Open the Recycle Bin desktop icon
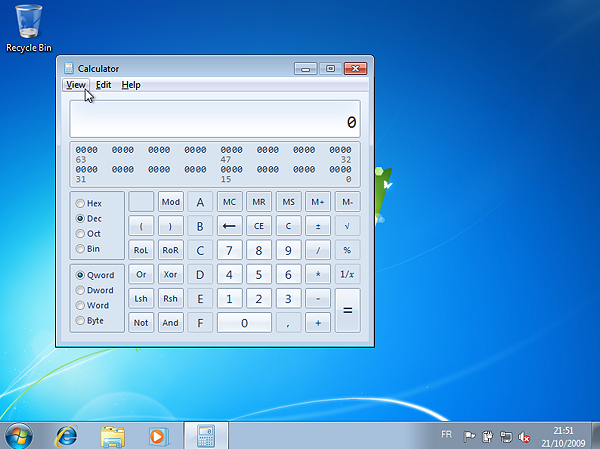 (29, 27)
